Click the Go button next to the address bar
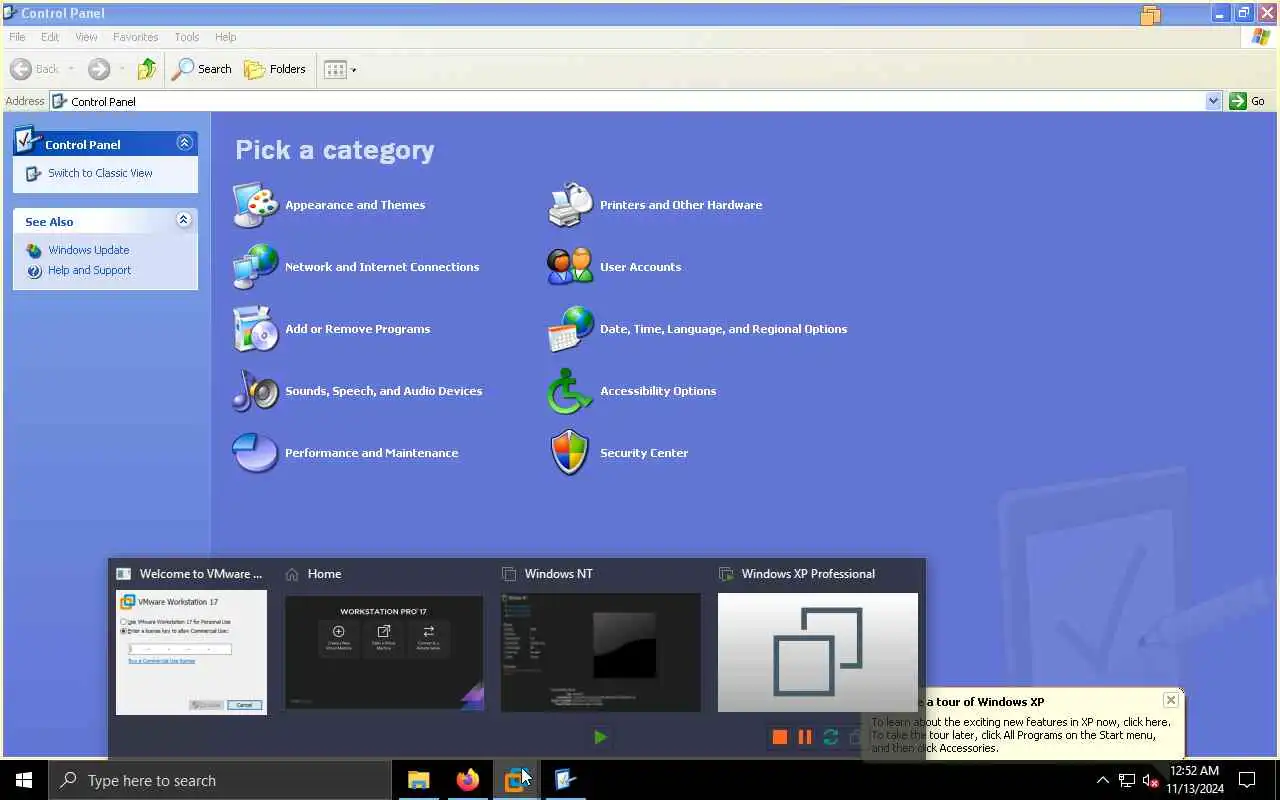 coord(1248,101)
